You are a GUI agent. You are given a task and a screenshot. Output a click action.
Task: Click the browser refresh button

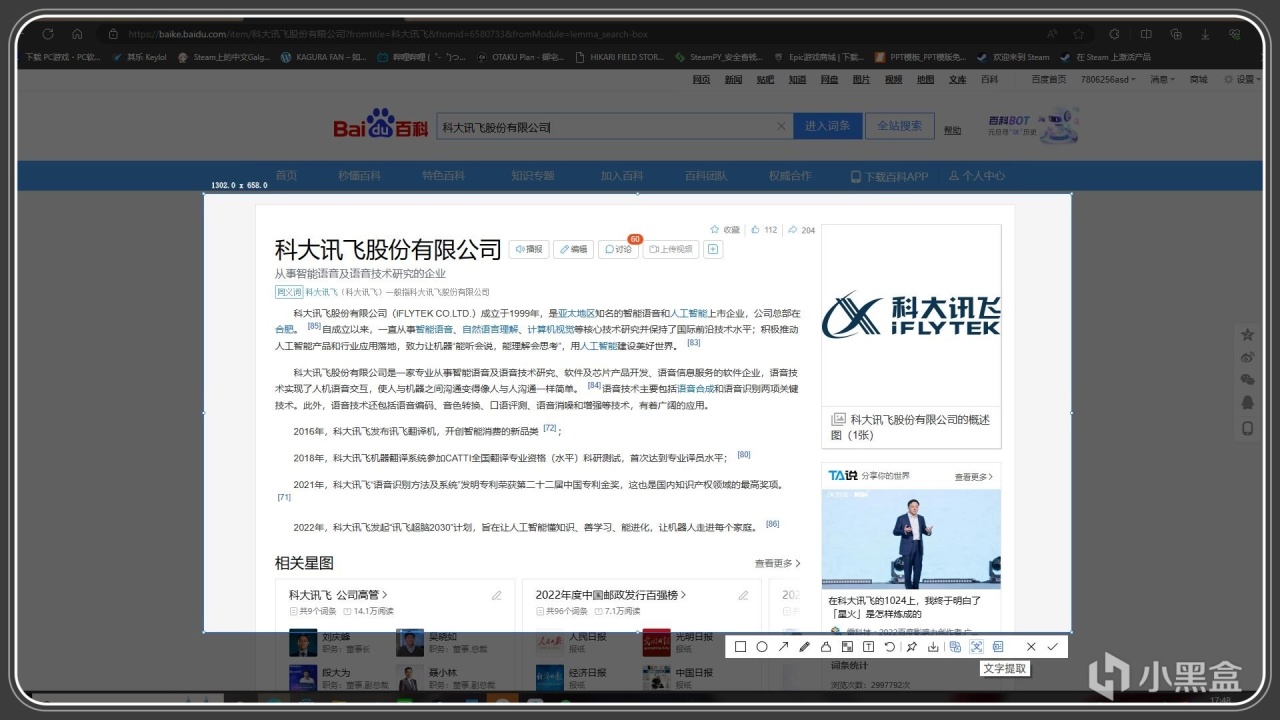47,34
